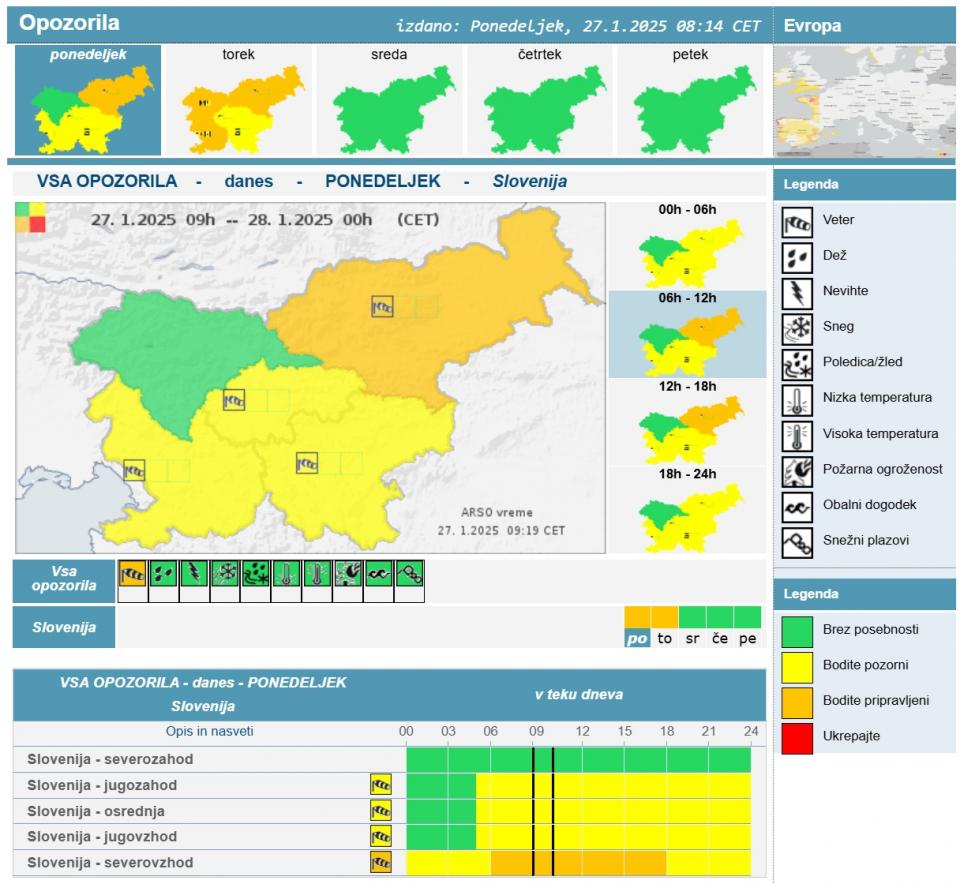Switch to the petek forecast map
Screen dimensions: 960x884
691,100
